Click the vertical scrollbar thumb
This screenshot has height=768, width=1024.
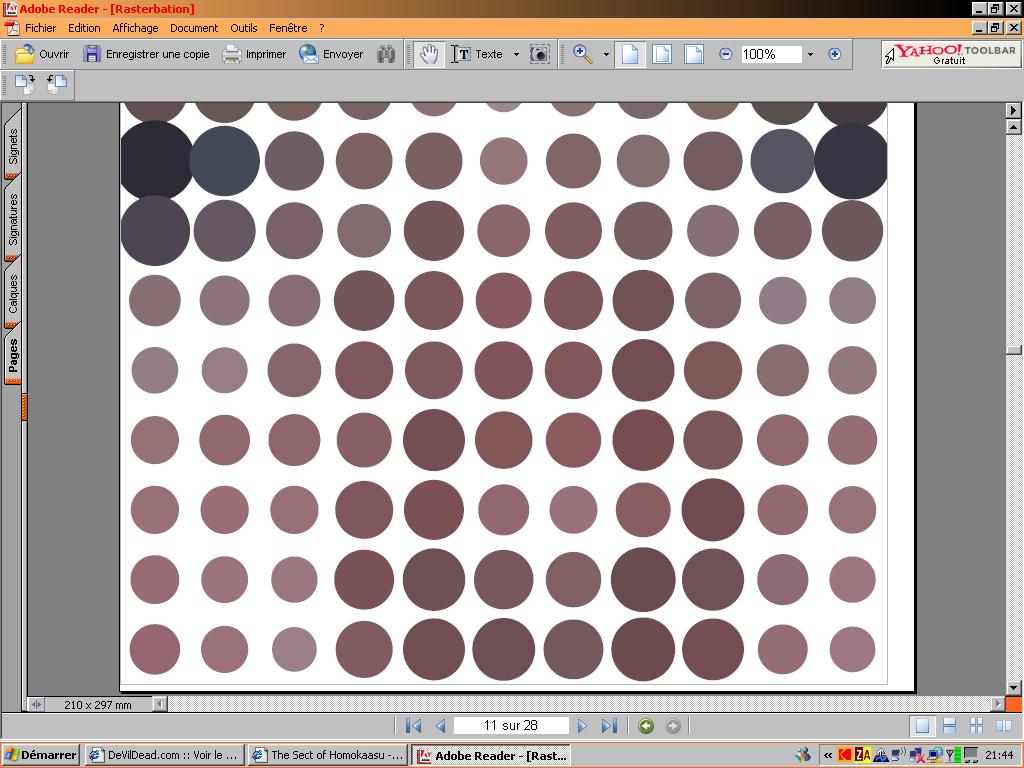pyautogui.click(x=1013, y=350)
